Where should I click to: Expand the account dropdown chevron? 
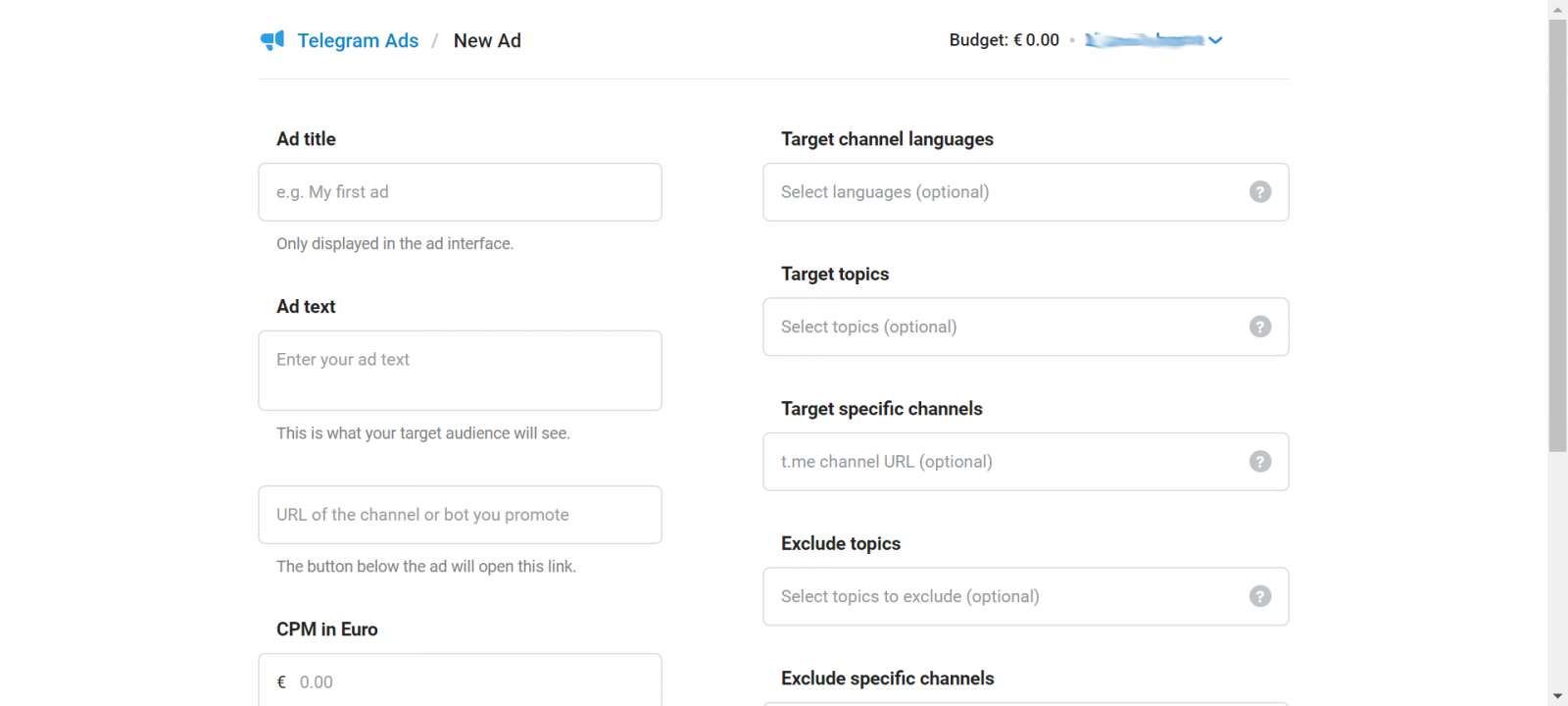1215,40
